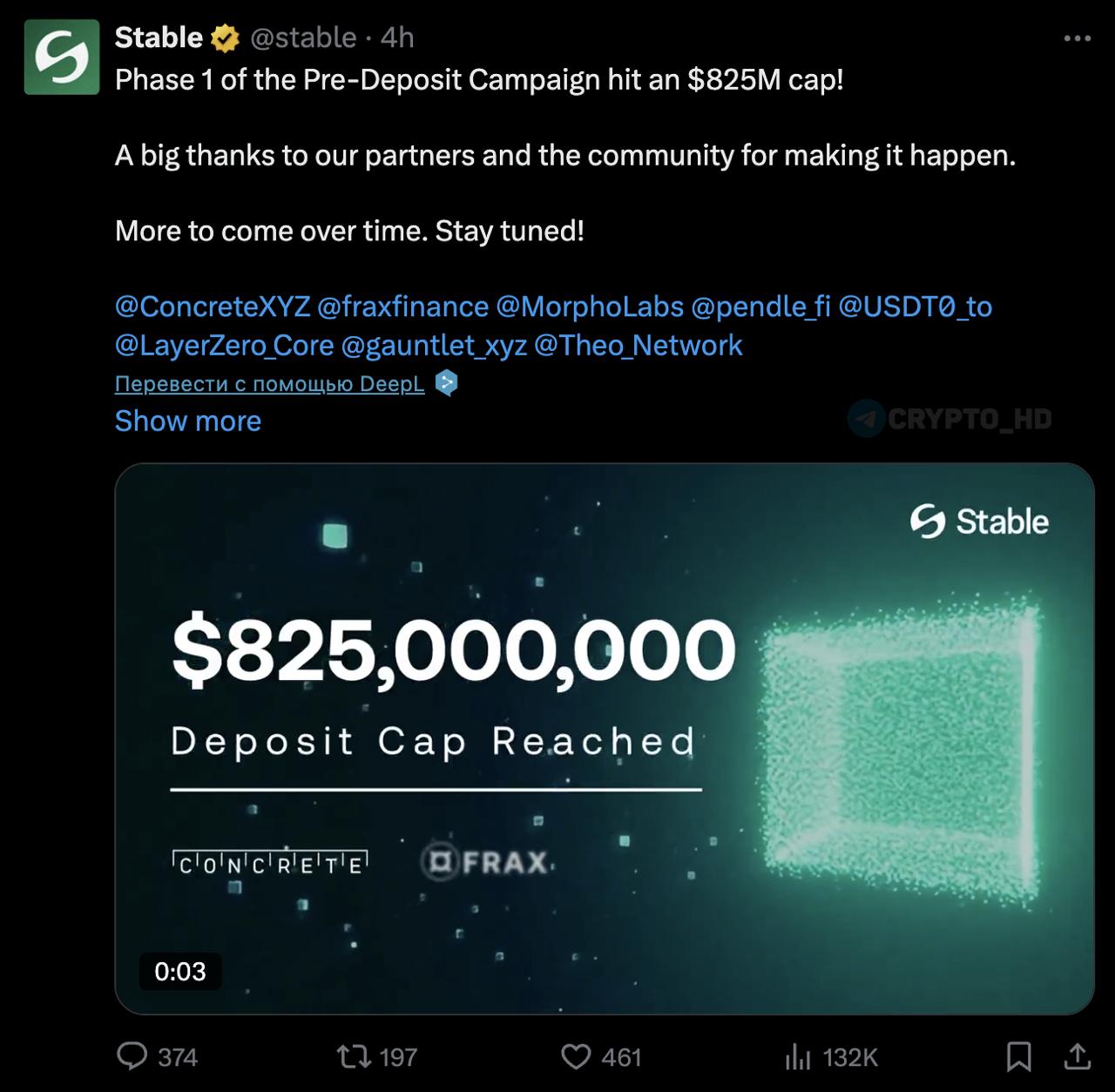
Task: Click the gold verified badge
Action: click(225, 38)
